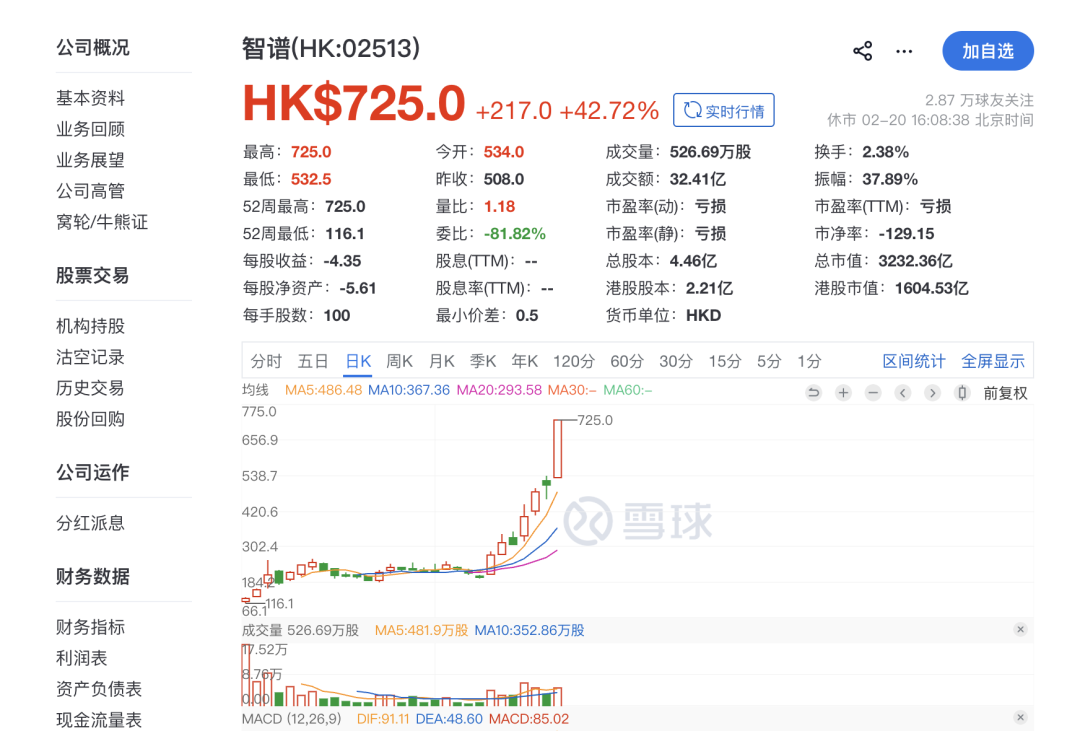This screenshot has width=1080, height=731.
Task: Click the candlestick style icon
Action: click(962, 393)
